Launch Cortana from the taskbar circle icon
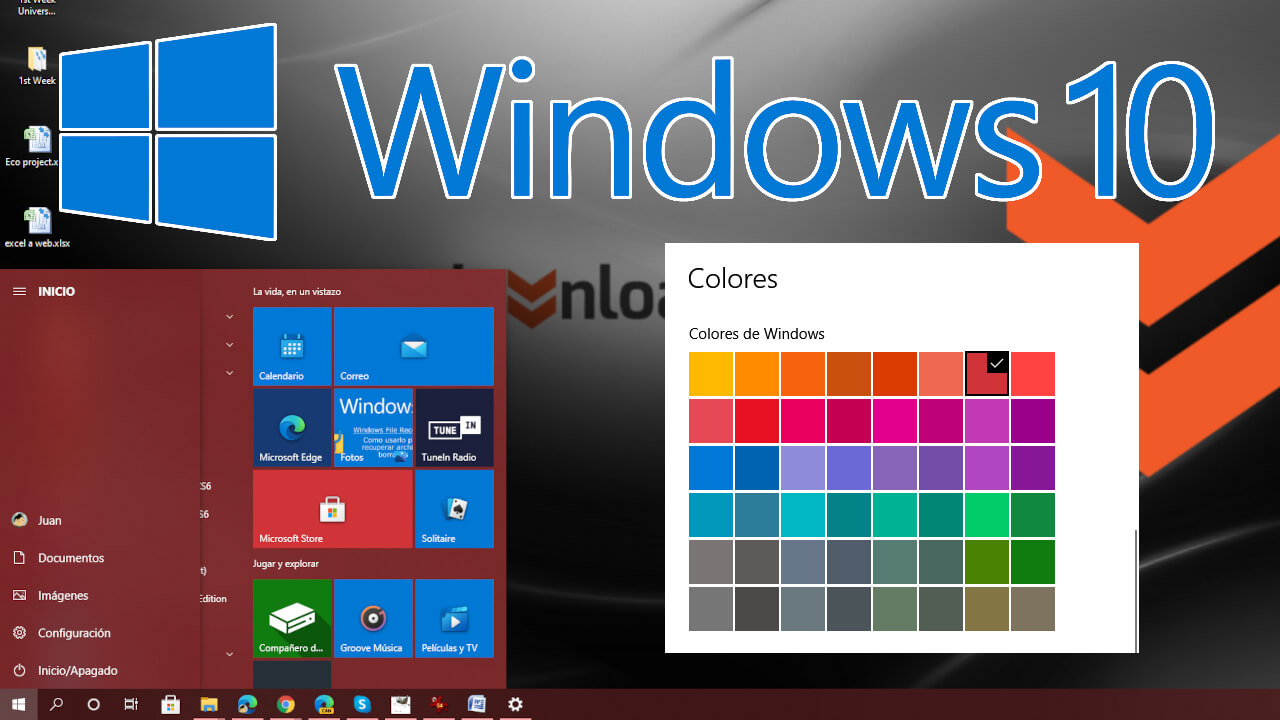Viewport: 1280px width, 720px height. 94,704
